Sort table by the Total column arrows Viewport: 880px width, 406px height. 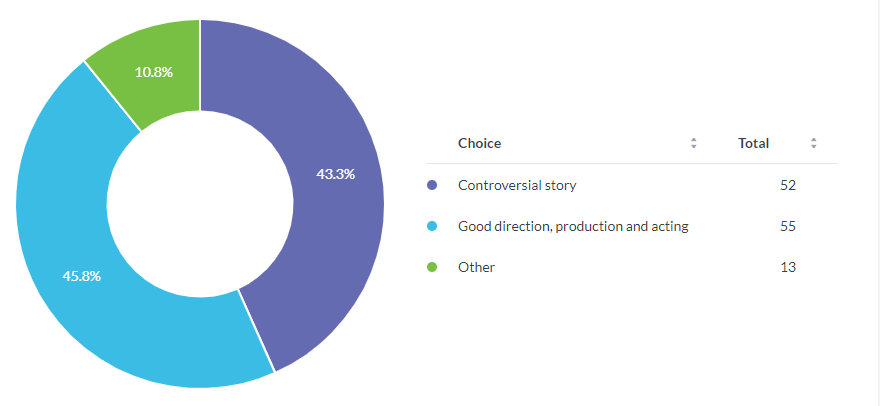(x=814, y=143)
